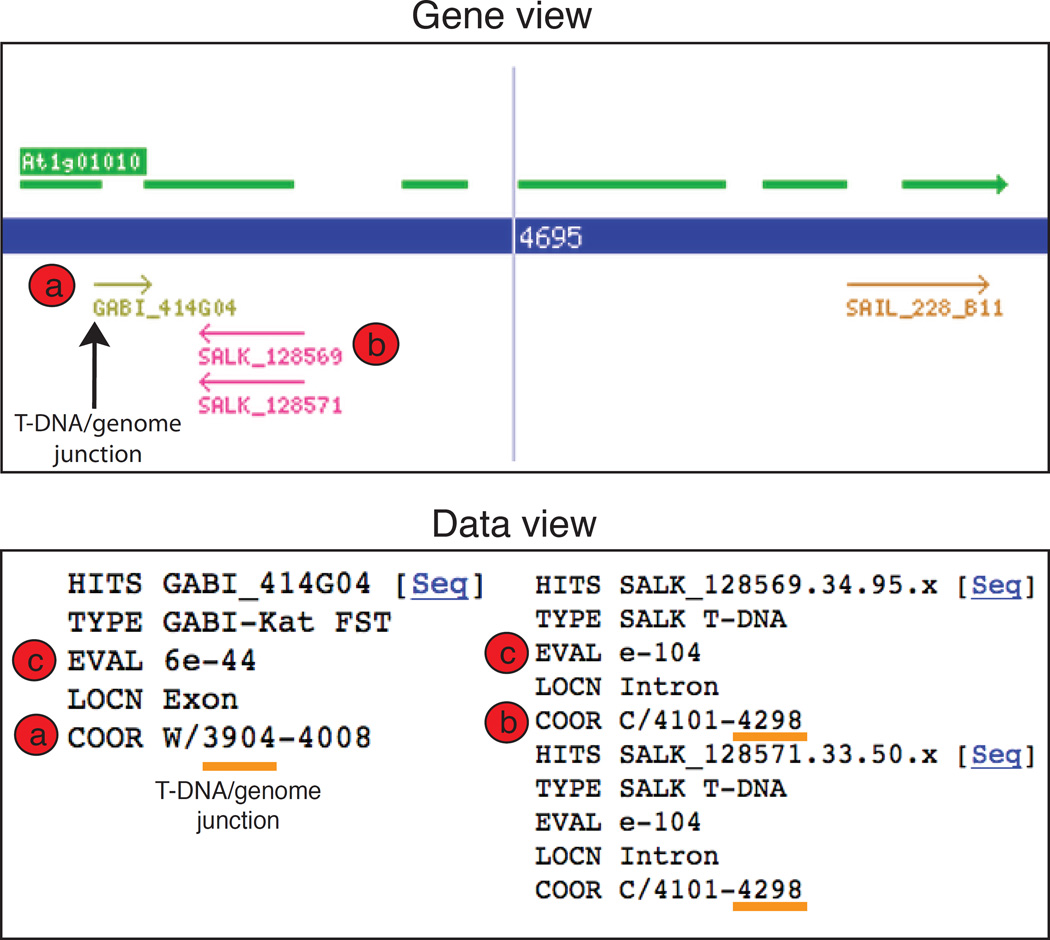Click the blue chromosome bar right of 4695
1050x940 pixels.
[x=816, y=236]
